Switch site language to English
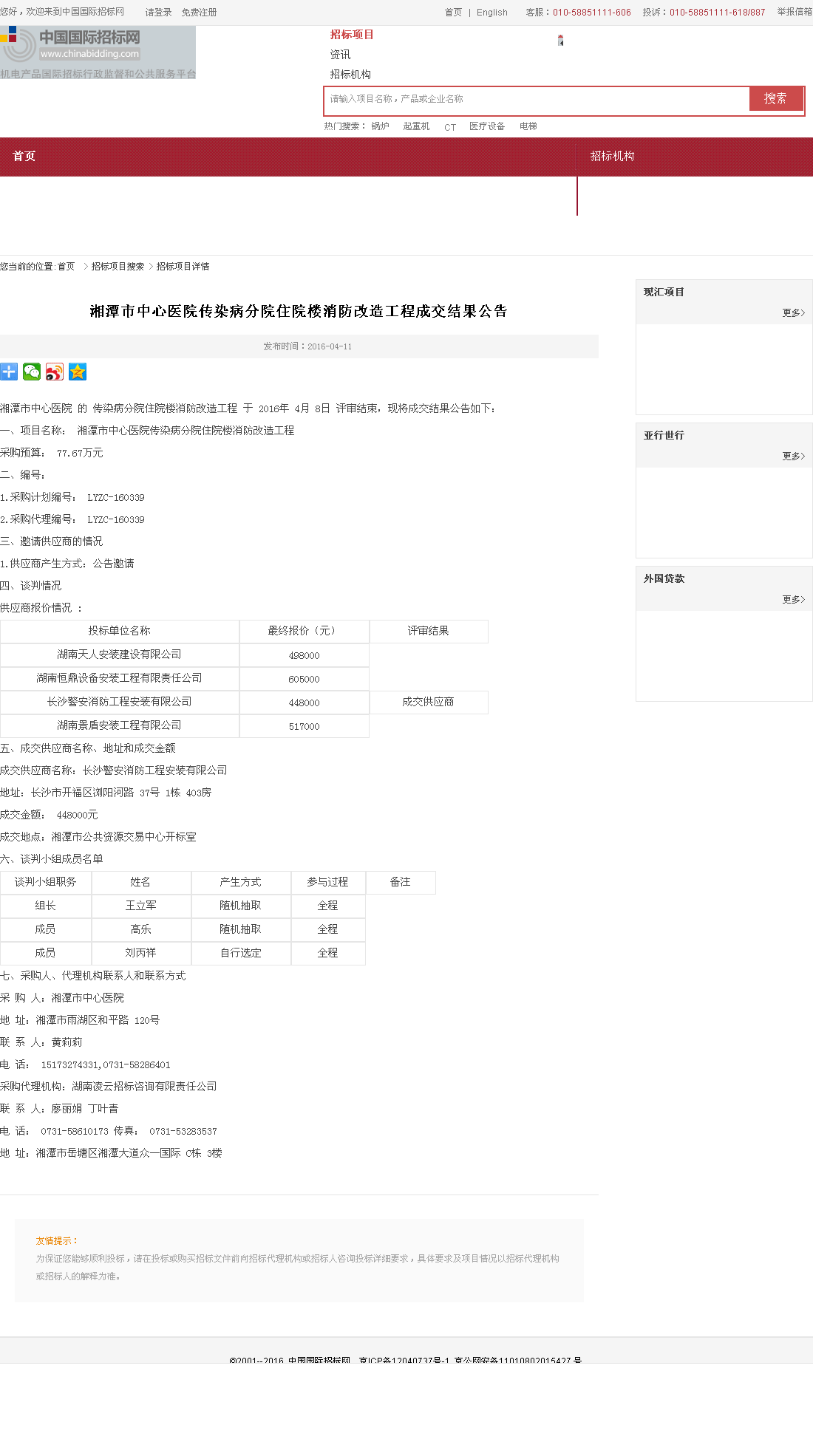The height and width of the screenshot is (1456, 813). click(492, 13)
